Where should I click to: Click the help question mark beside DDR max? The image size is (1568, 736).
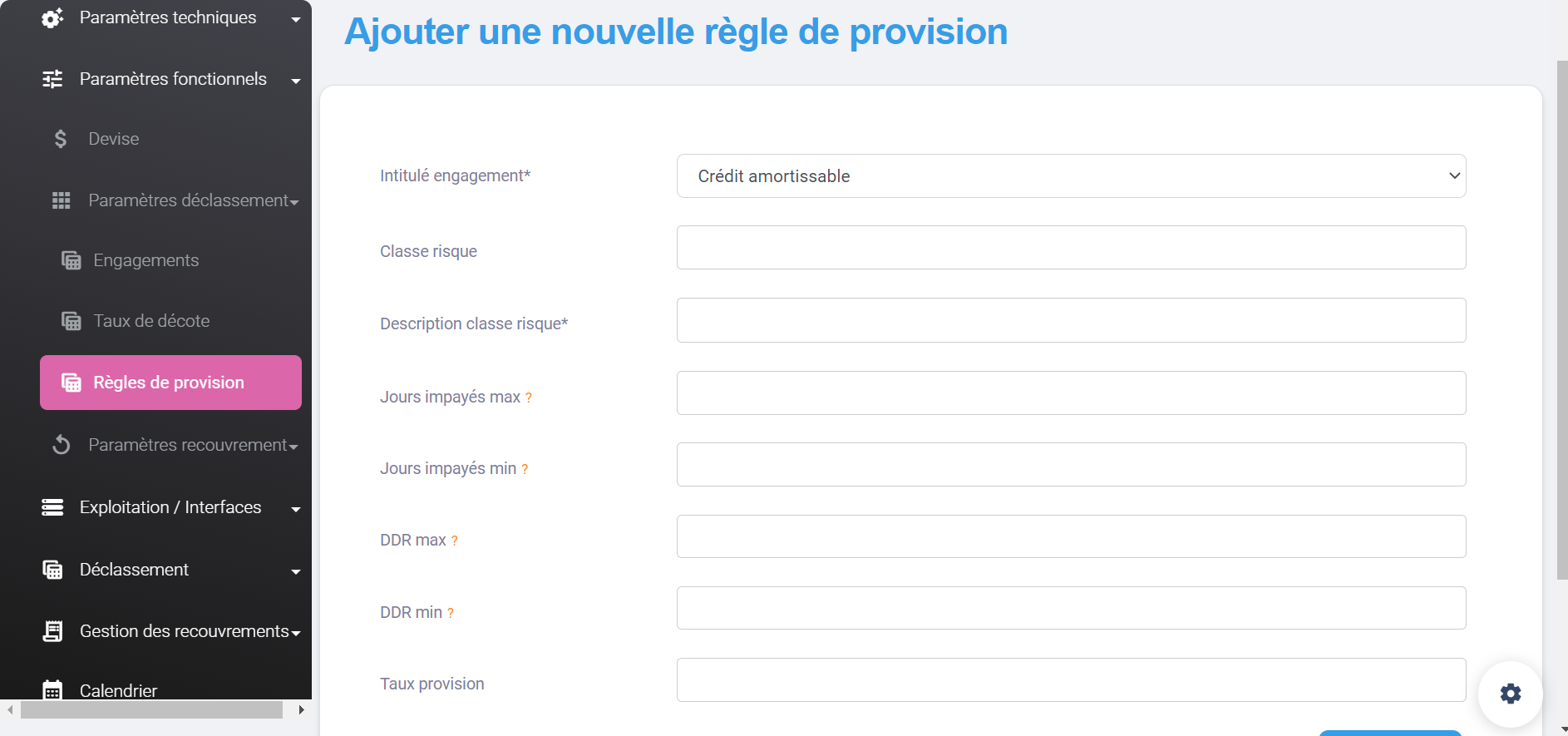click(x=455, y=541)
